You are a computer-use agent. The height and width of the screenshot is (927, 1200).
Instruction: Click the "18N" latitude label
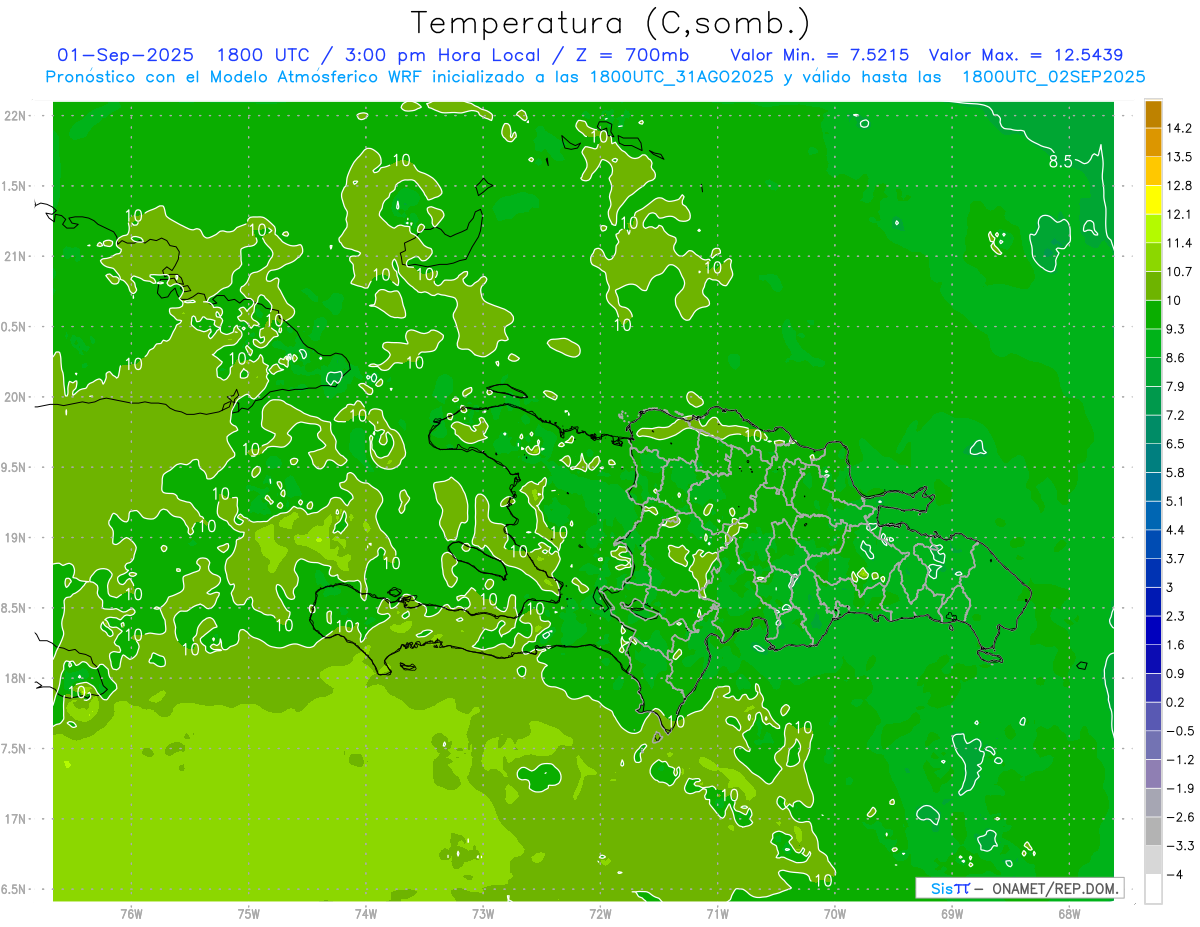click(x=14, y=678)
